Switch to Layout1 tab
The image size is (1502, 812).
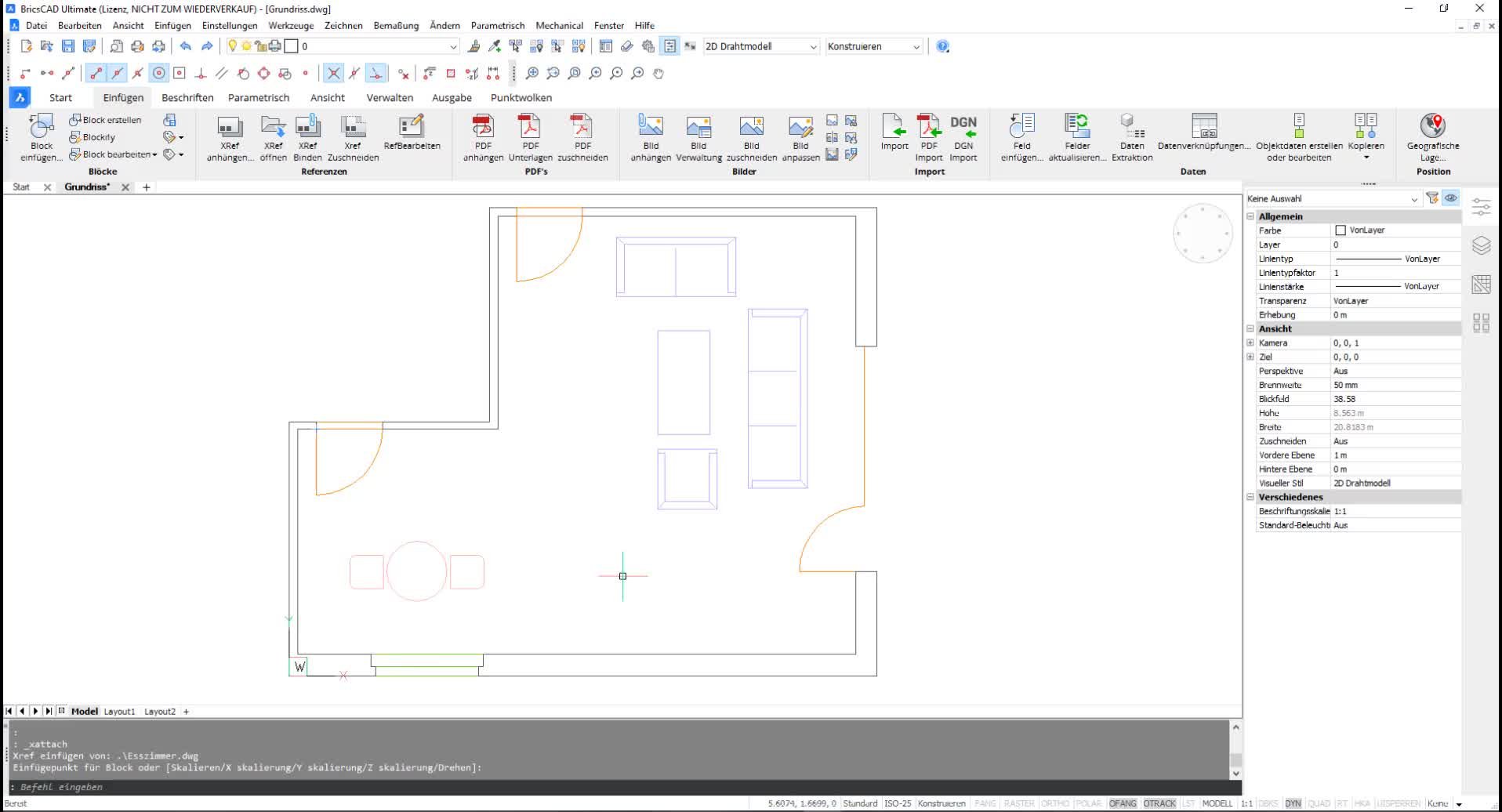[x=119, y=712]
